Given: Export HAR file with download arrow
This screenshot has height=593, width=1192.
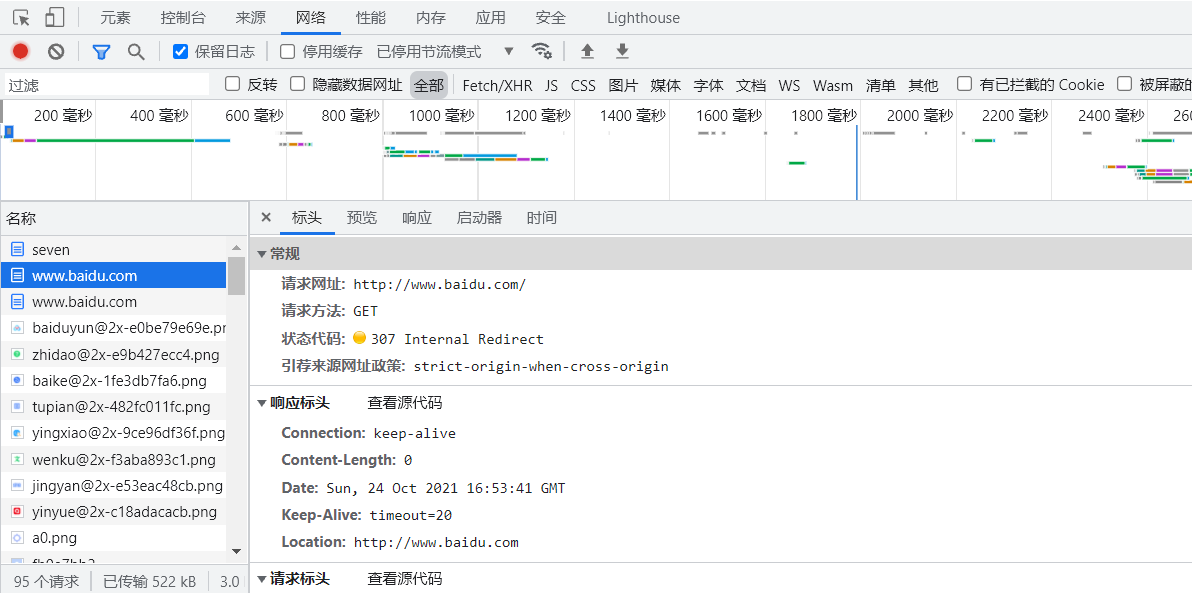Looking at the screenshot, I should (x=622, y=51).
